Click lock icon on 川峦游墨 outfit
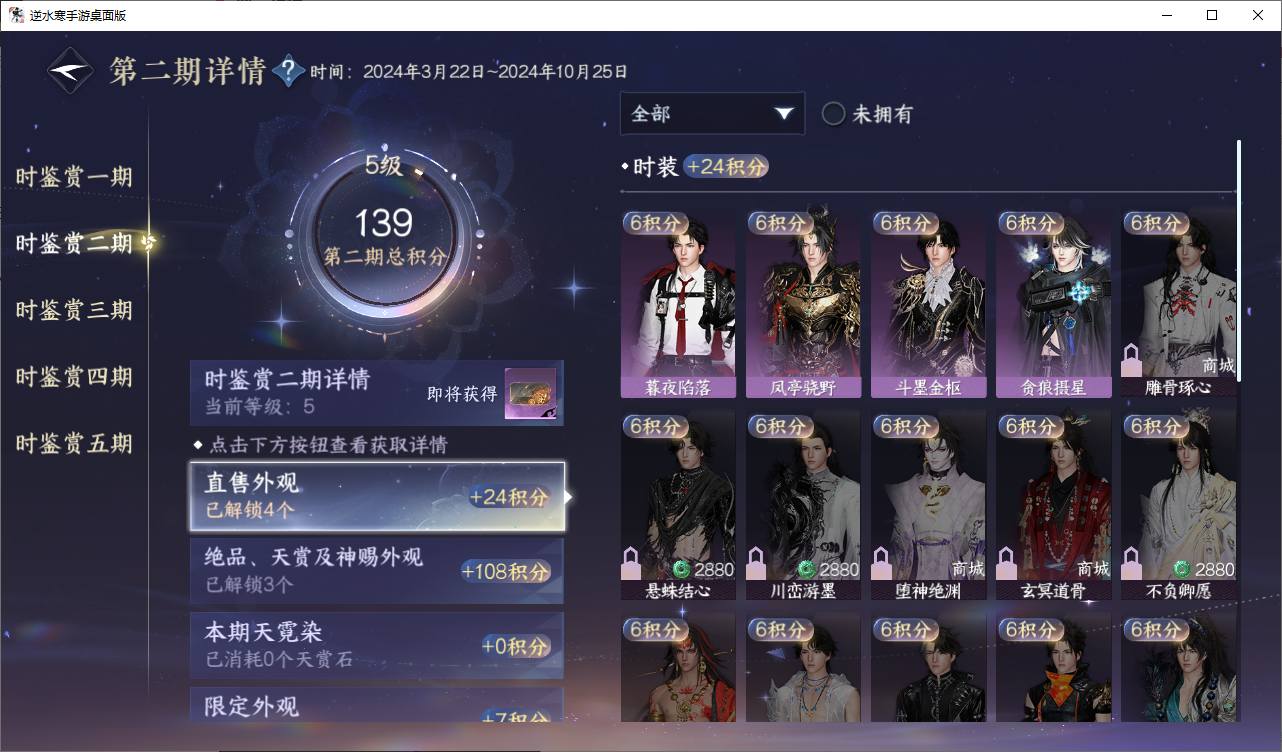This screenshot has height=752, width=1282. point(757,563)
